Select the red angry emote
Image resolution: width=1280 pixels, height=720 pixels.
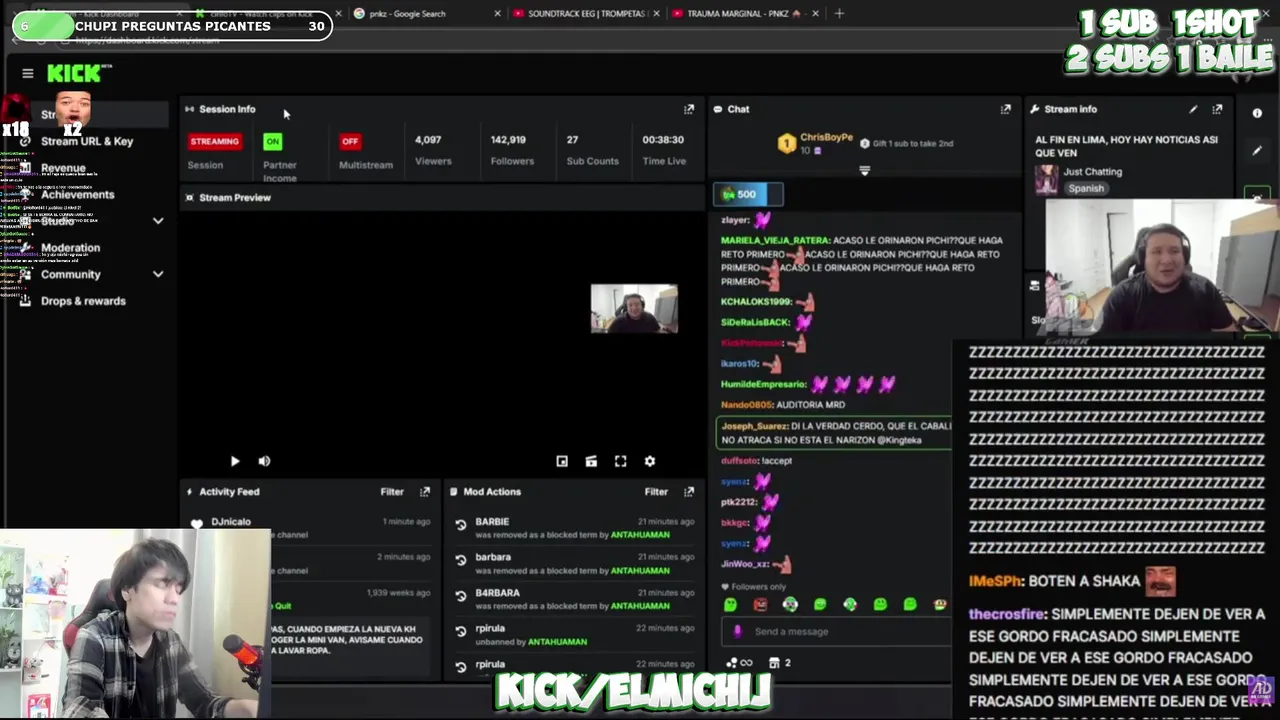pyautogui.click(x=760, y=604)
